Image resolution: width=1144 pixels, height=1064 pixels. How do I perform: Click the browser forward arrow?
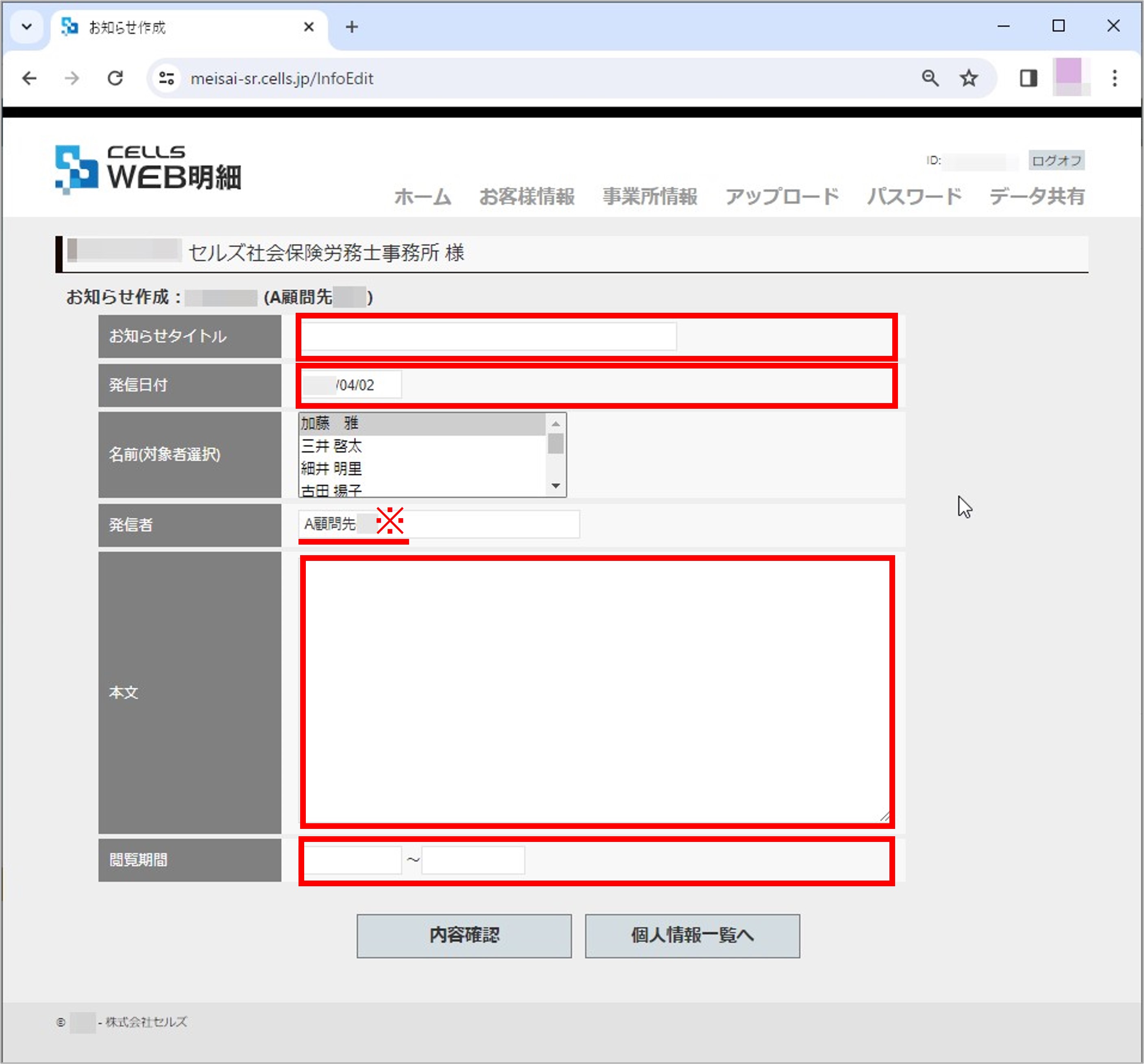[72, 78]
